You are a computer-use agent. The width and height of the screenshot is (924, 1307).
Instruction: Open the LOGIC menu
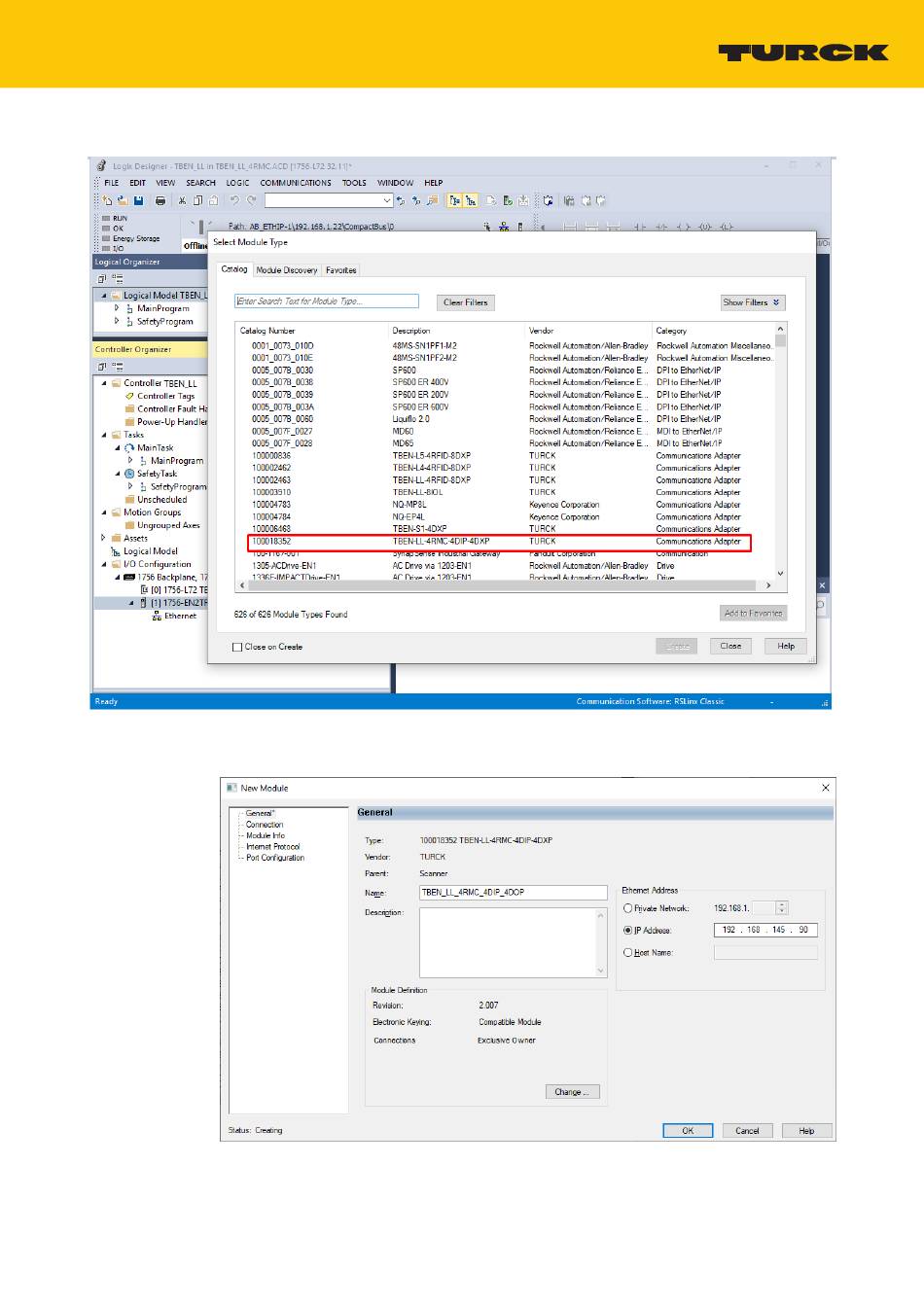(x=238, y=183)
